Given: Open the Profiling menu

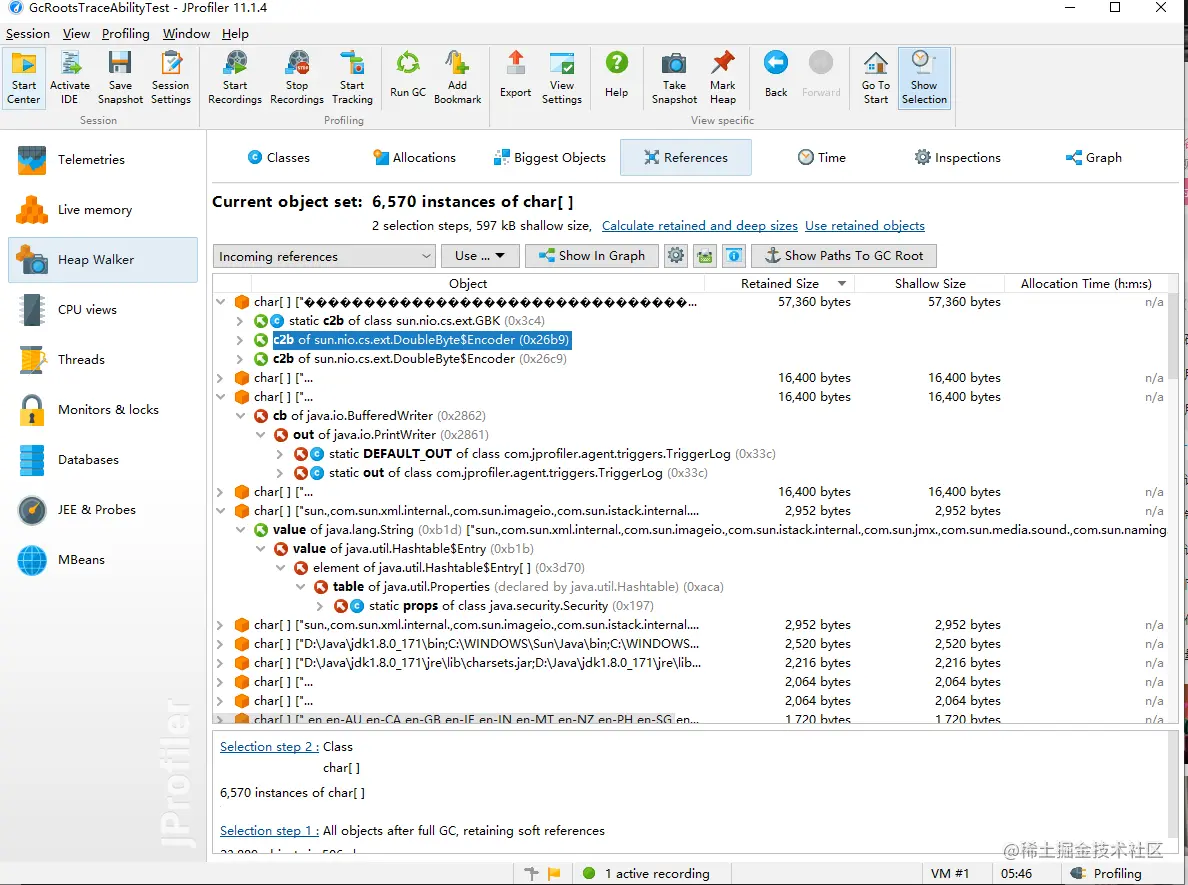Looking at the screenshot, I should tap(126, 34).
